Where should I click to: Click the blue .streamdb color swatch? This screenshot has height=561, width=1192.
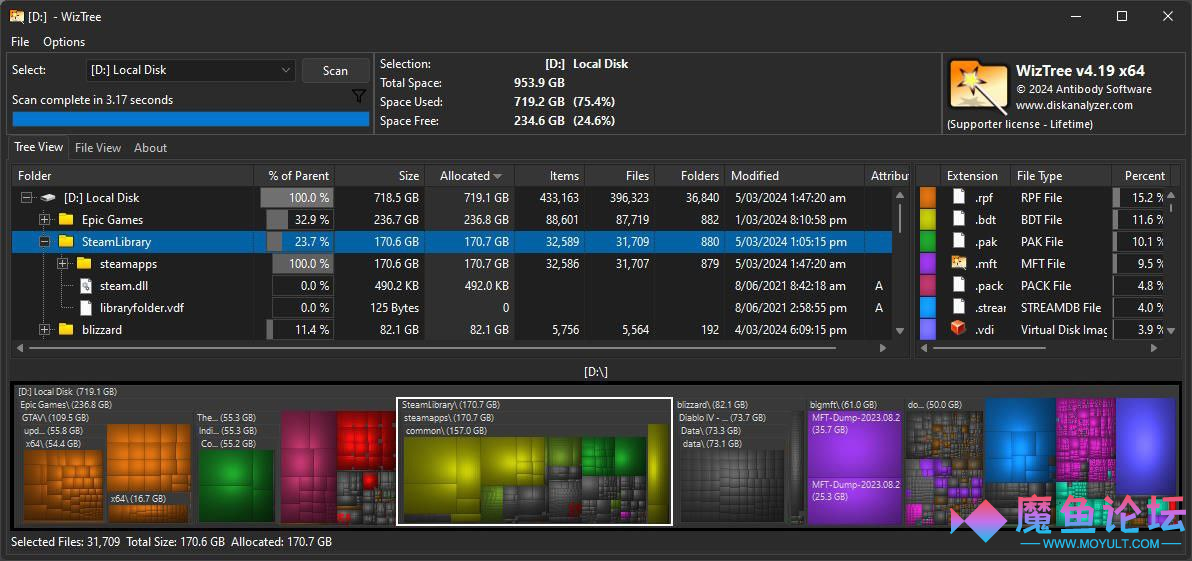(x=927, y=308)
